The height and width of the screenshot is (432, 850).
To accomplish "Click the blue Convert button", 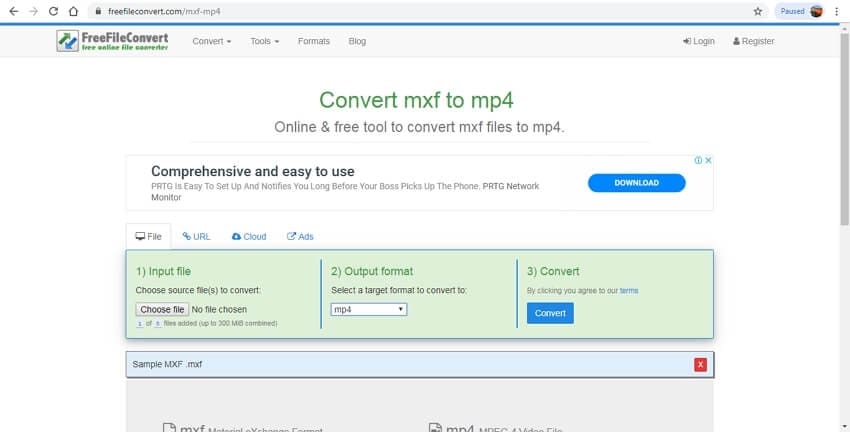I will point(550,313).
